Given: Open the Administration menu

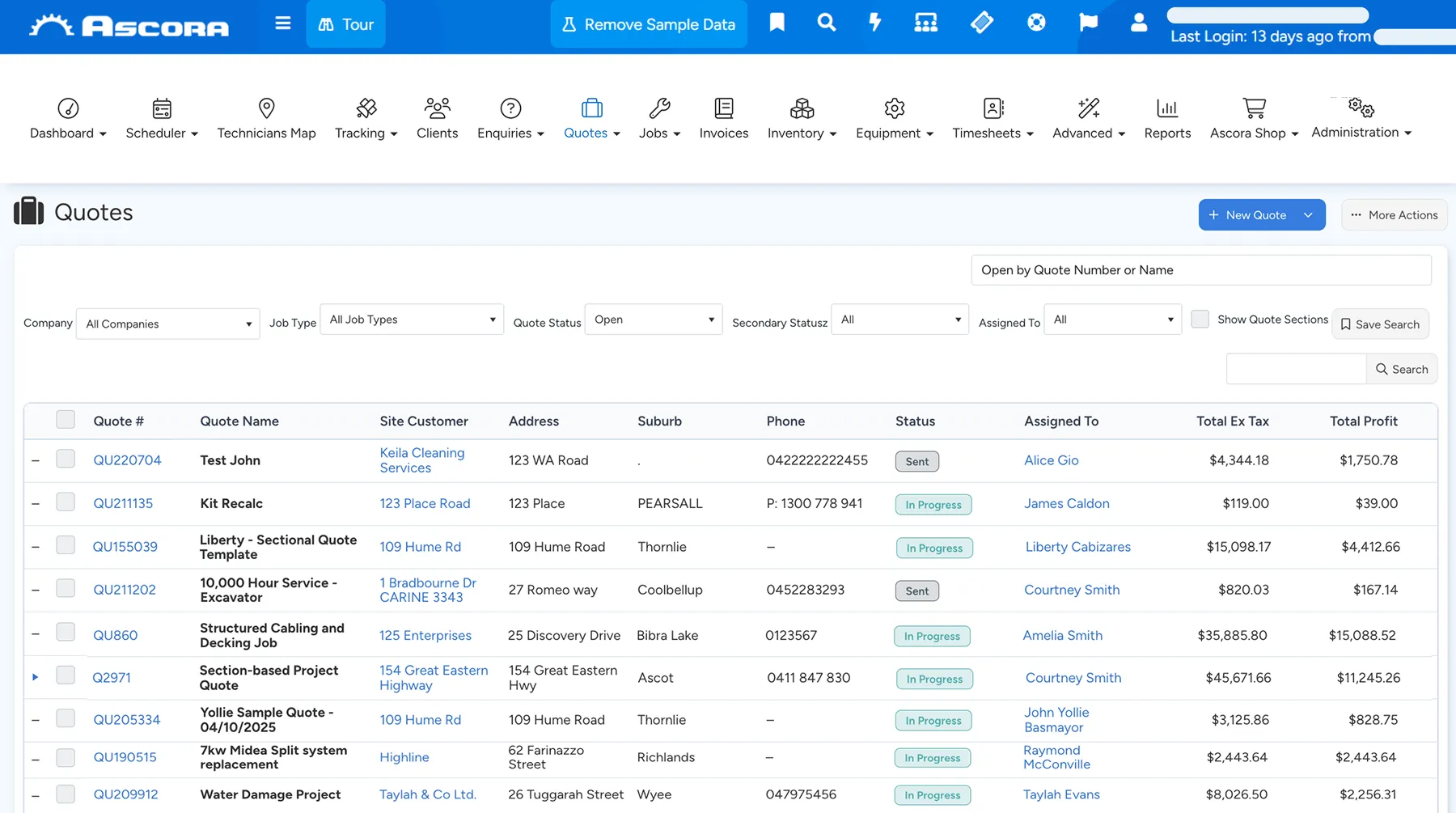Looking at the screenshot, I should [1361, 118].
